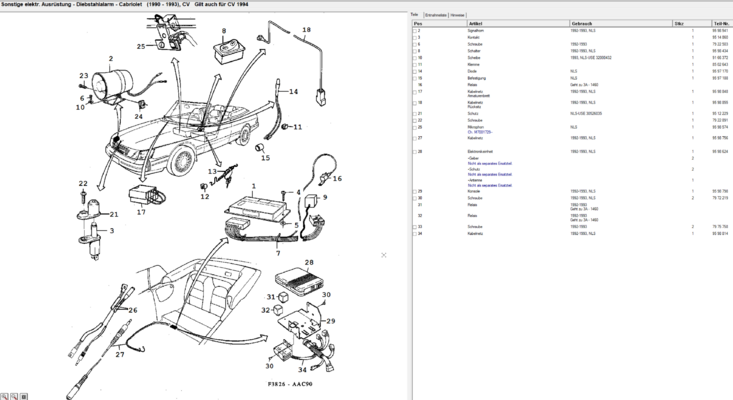This screenshot has width=733, height=400.
Task: Click the 'NLS-USE 30526035' usage cell
Action: point(586,114)
